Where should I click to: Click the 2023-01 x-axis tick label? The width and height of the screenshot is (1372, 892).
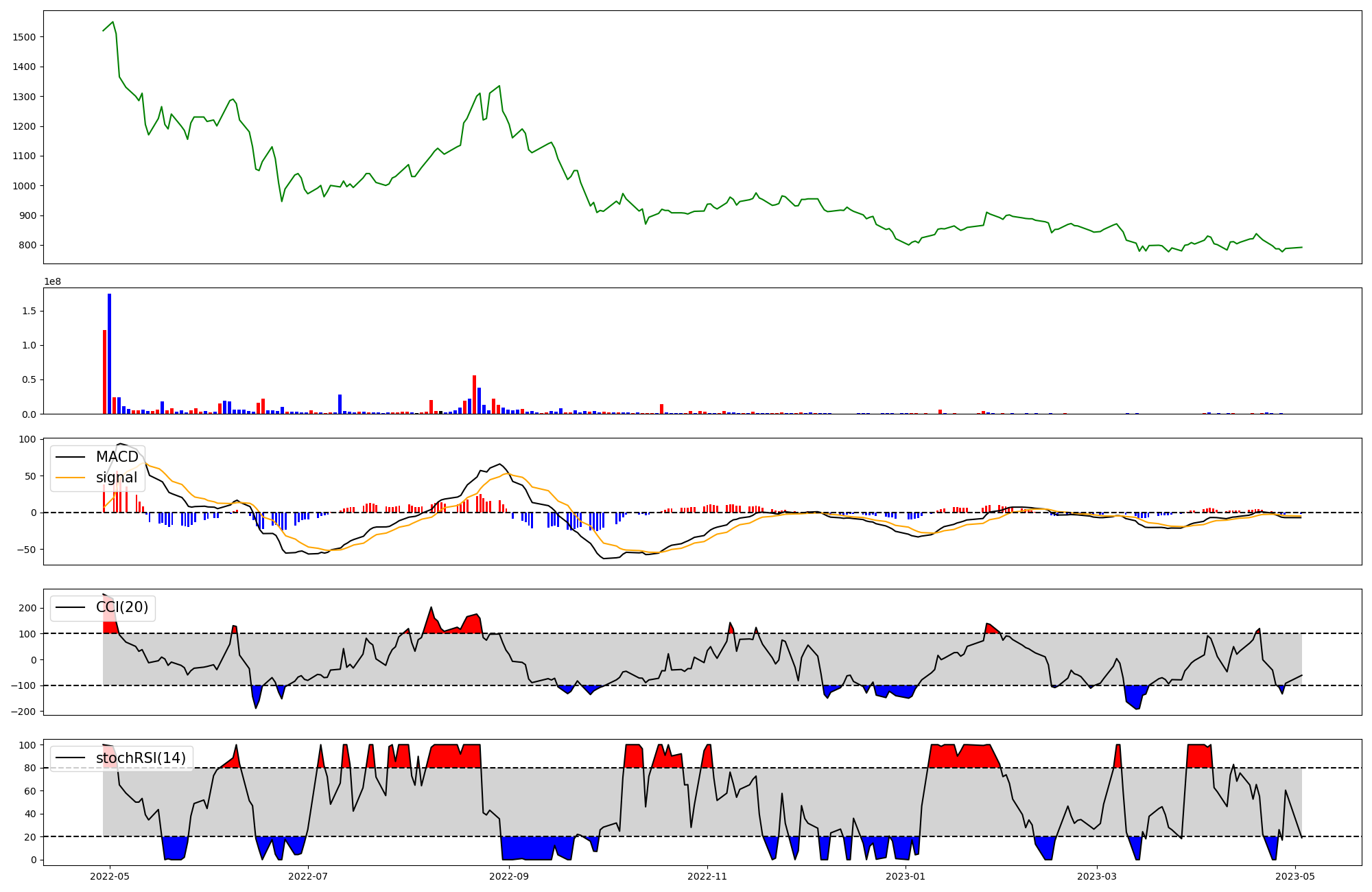(906, 876)
